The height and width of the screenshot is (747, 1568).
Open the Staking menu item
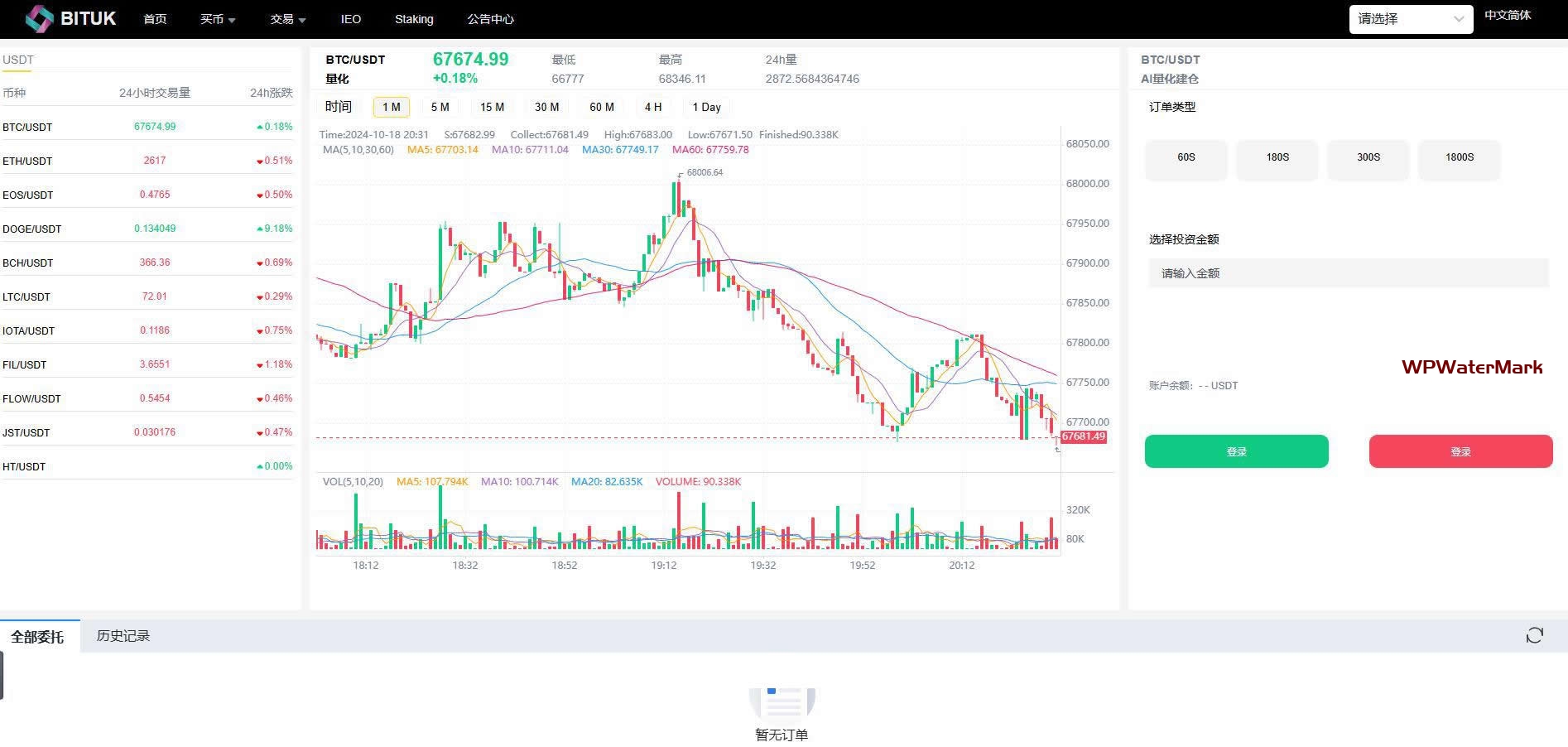(x=414, y=19)
